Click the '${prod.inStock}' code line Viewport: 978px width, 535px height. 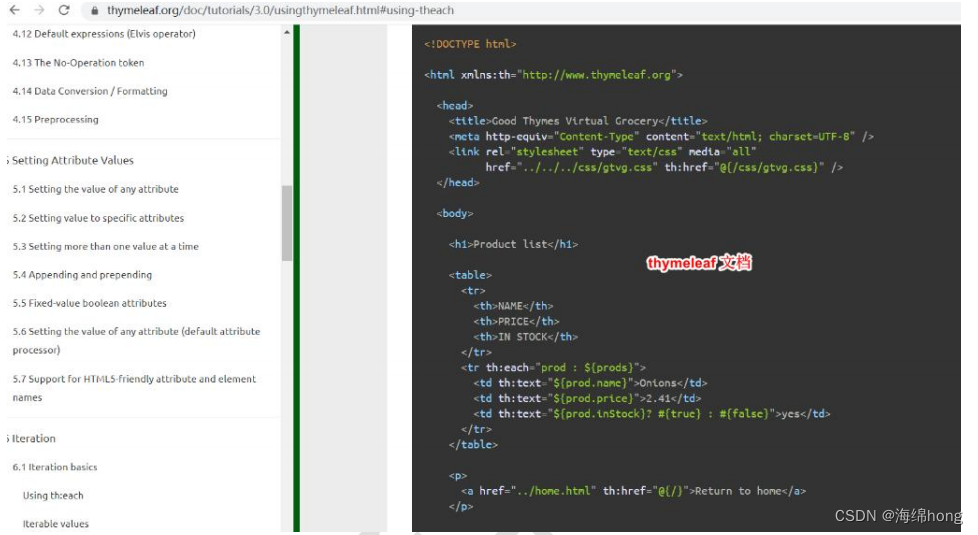point(652,413)
